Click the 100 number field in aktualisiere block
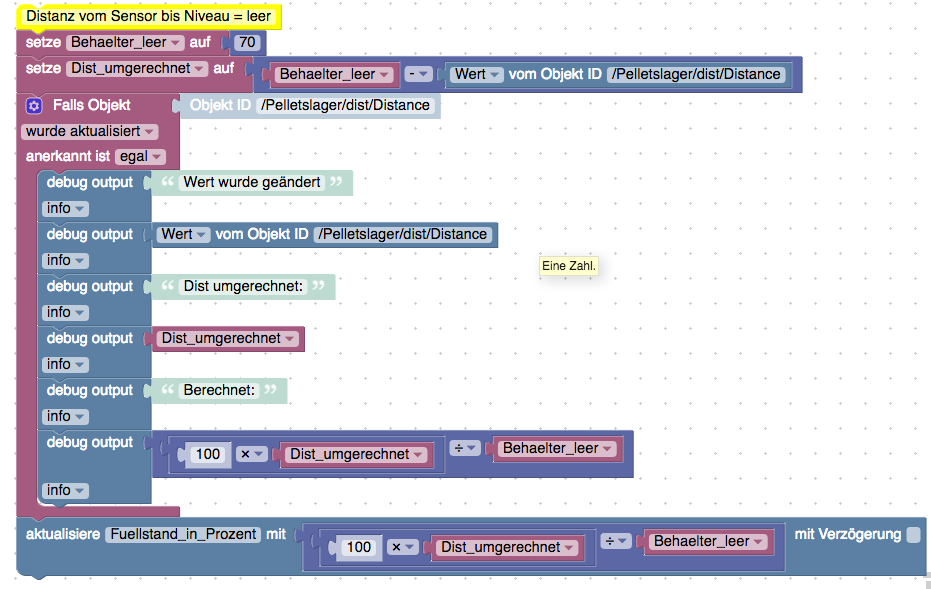The height and width of the screenshot is (589, 931). click(x=359, y=547)
